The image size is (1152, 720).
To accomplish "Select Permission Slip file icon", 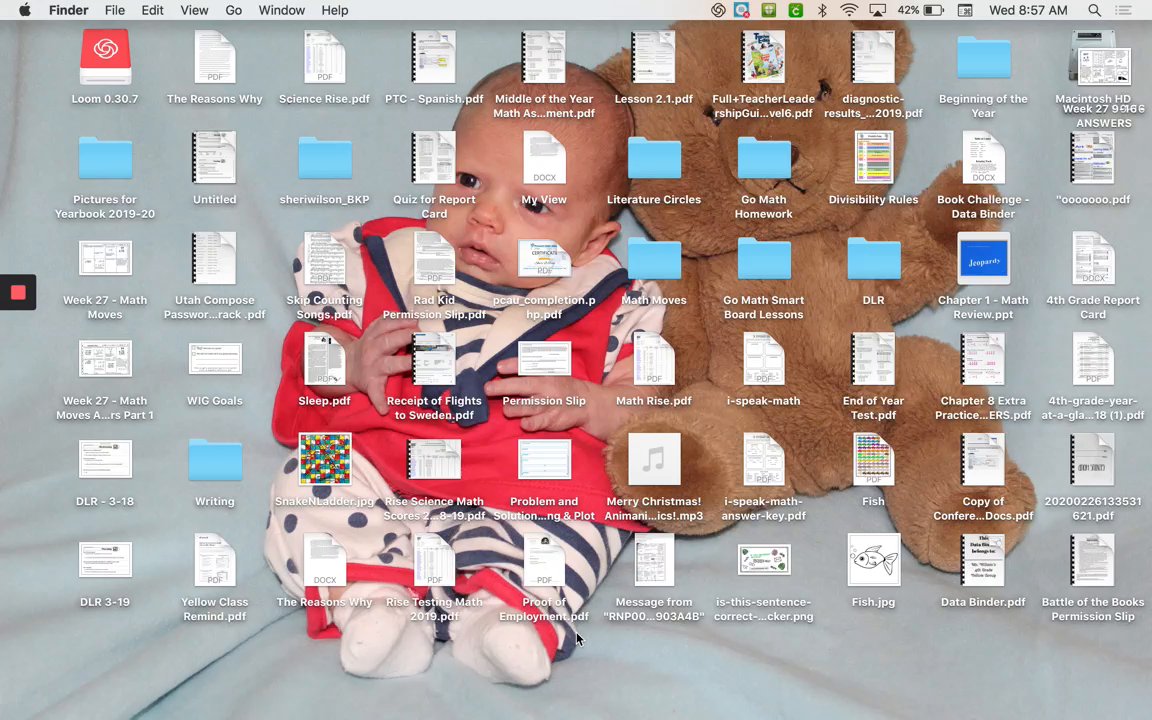I will pyautogui.click(x=544, y=359).
